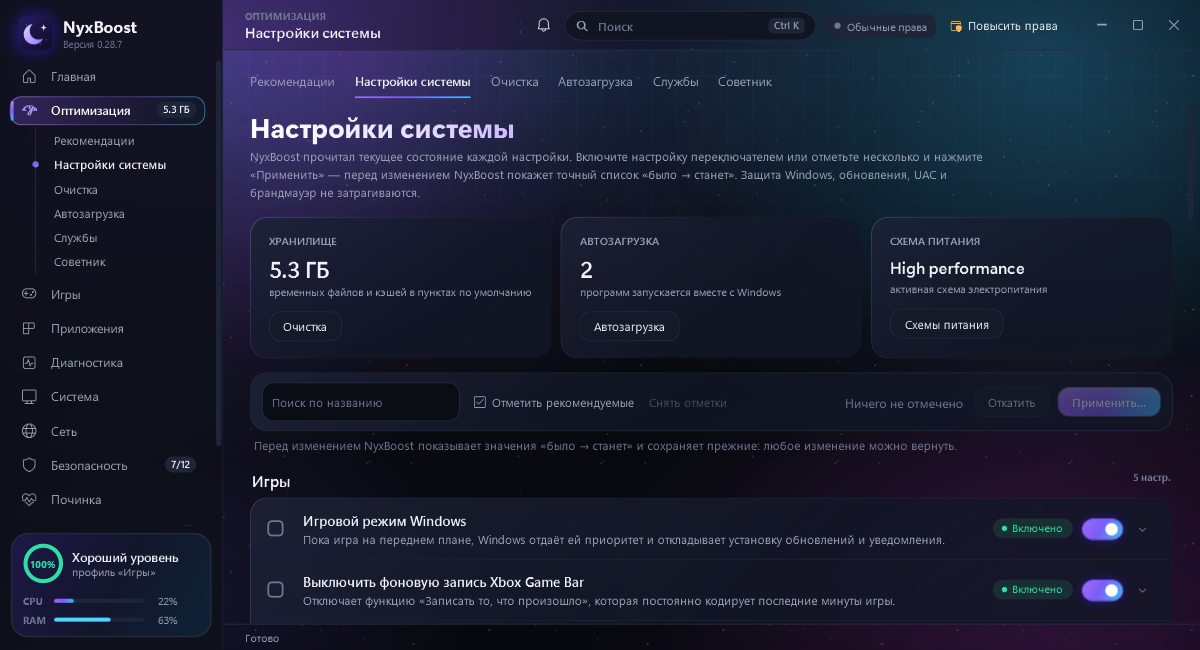Viewport: 1200px width, 650px height.
Task: Click the Снять отметки link
Action: (688, 403)
